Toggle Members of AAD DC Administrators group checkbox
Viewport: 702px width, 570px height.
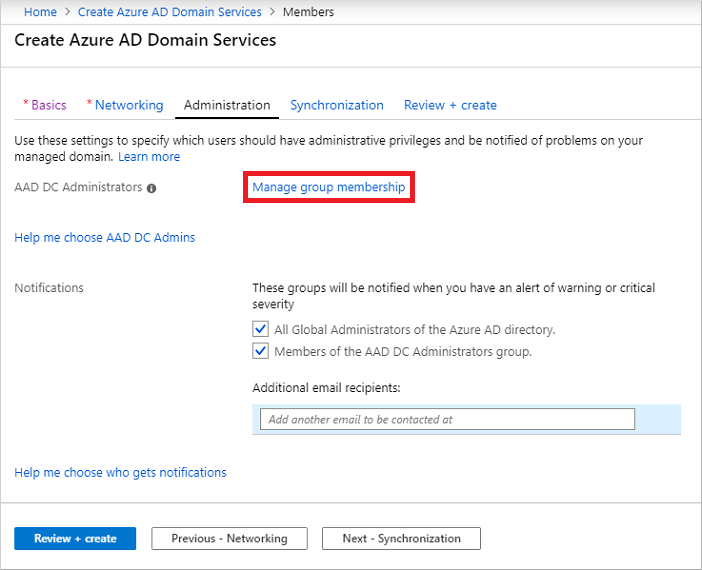pos(261,351)
